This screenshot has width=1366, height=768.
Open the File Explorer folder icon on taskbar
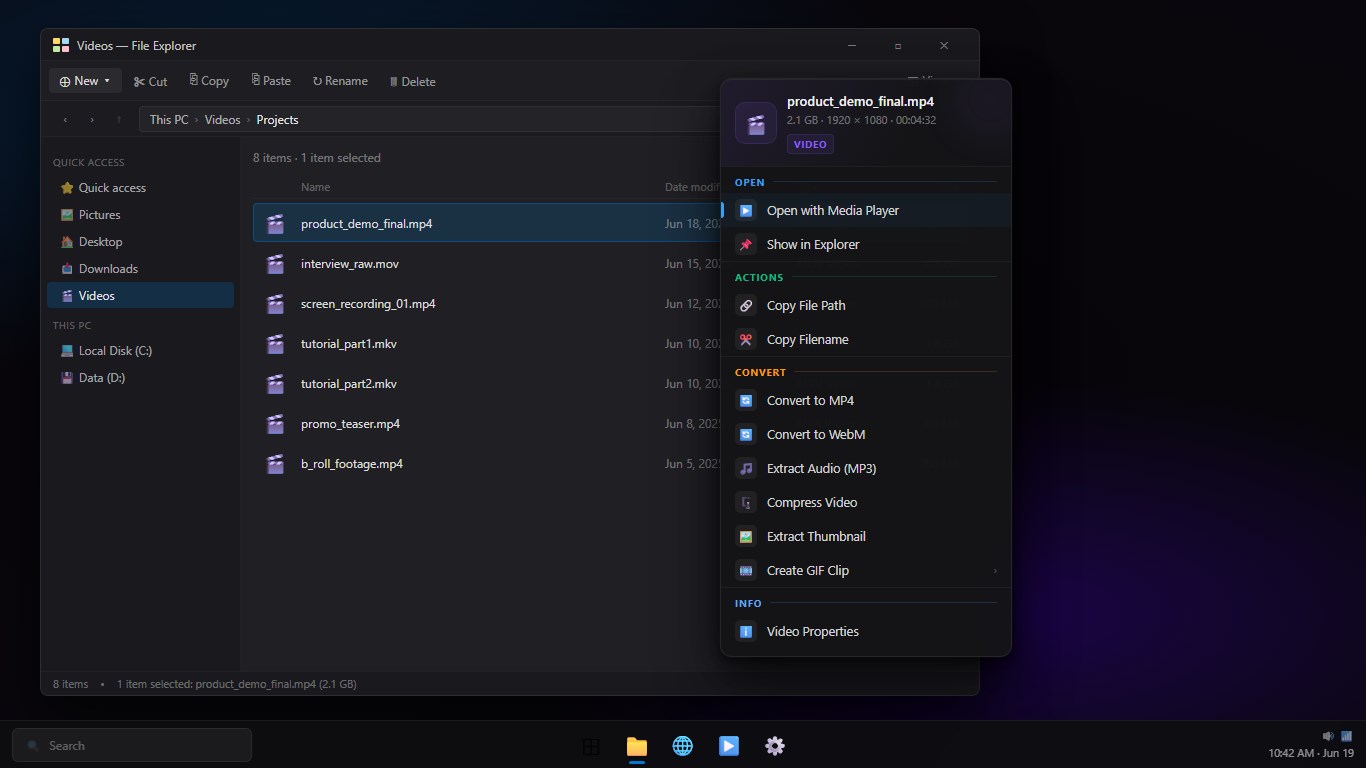(637, 746)
